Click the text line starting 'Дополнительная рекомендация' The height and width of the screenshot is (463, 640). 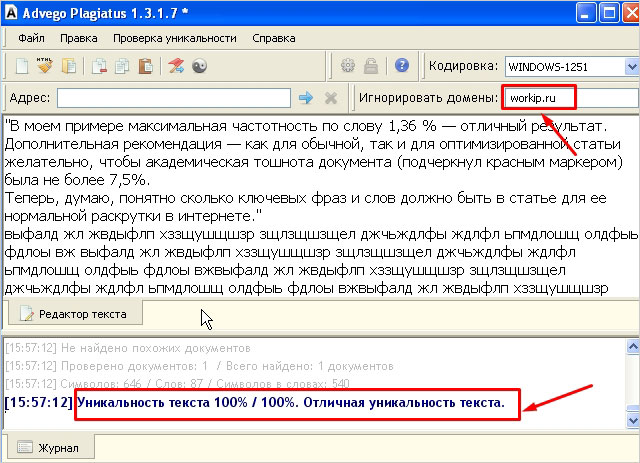pos(312,144)
